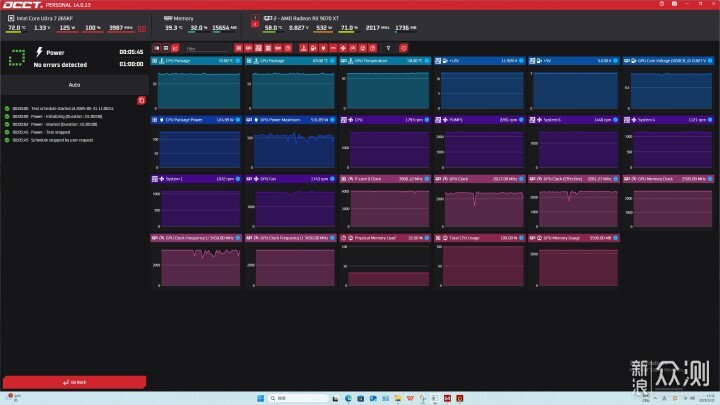720x405 pixels.
Task: Toggle the fan sensor filter icon
Action: tap(343, 48)
